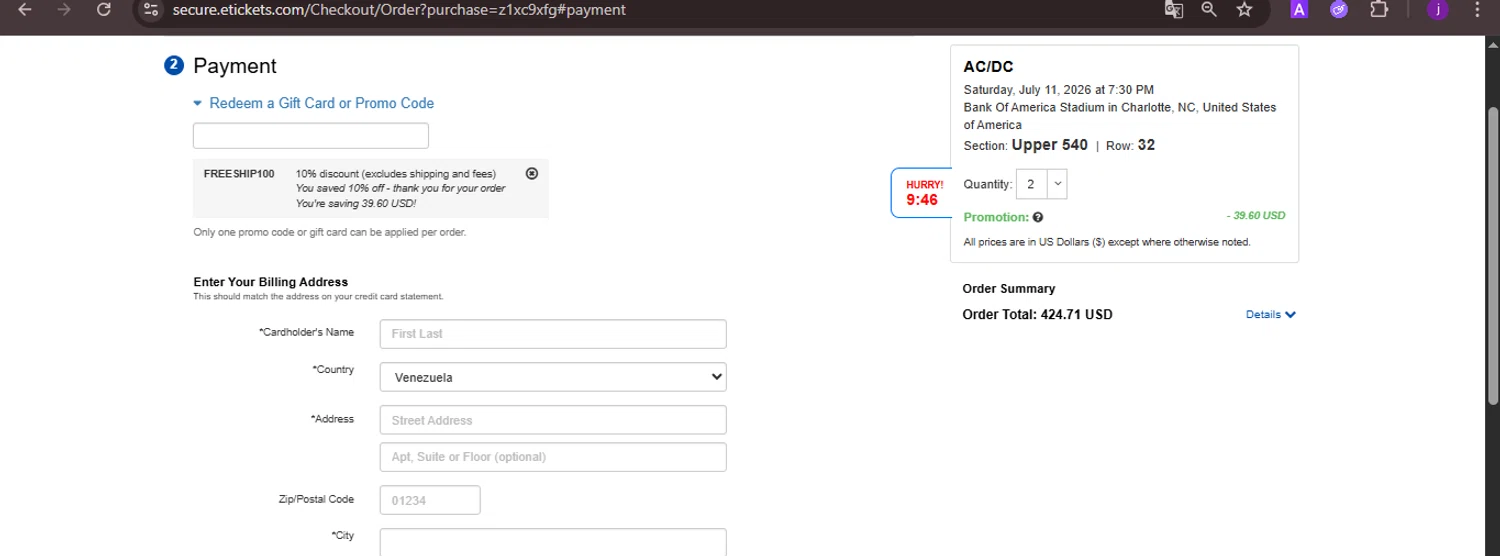Viewport: 1500px width, 556px height.
Task: Open the round purple extension icon
Action: (1339, 10)
